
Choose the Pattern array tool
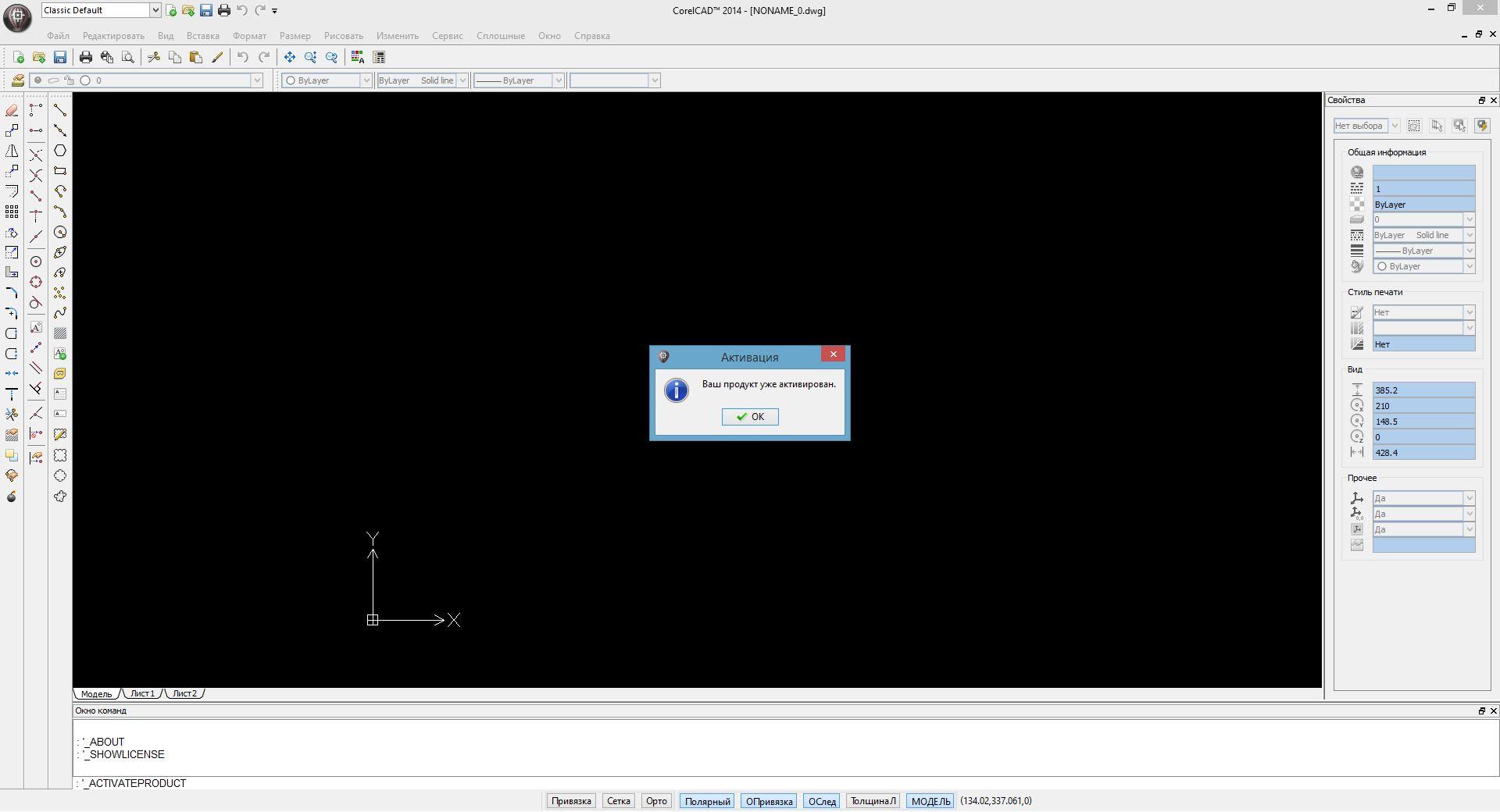click(12, 212)
